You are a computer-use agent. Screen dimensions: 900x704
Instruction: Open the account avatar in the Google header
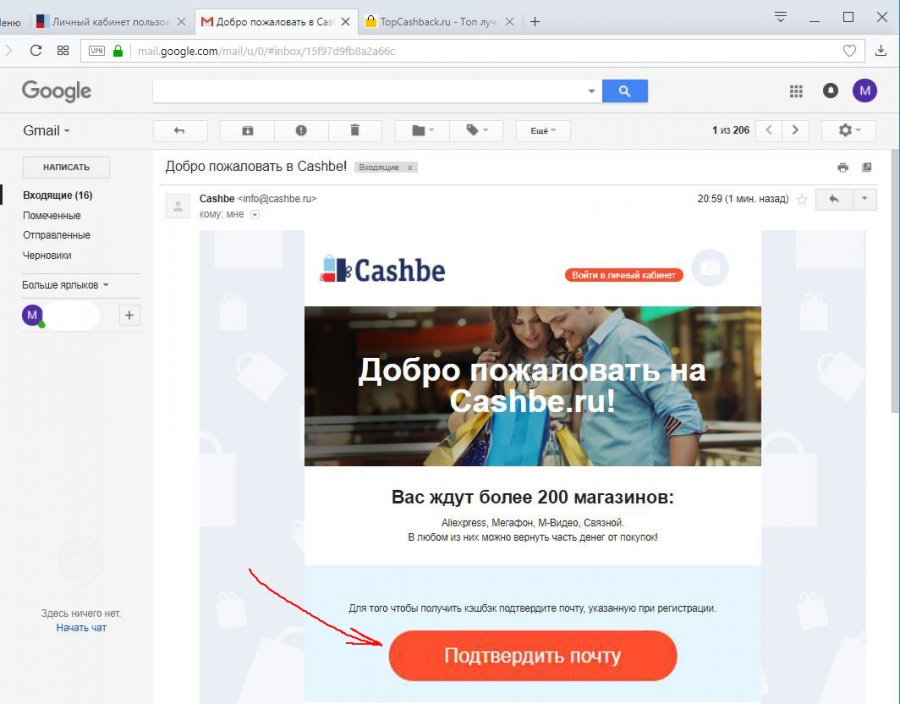coord(864,90)
